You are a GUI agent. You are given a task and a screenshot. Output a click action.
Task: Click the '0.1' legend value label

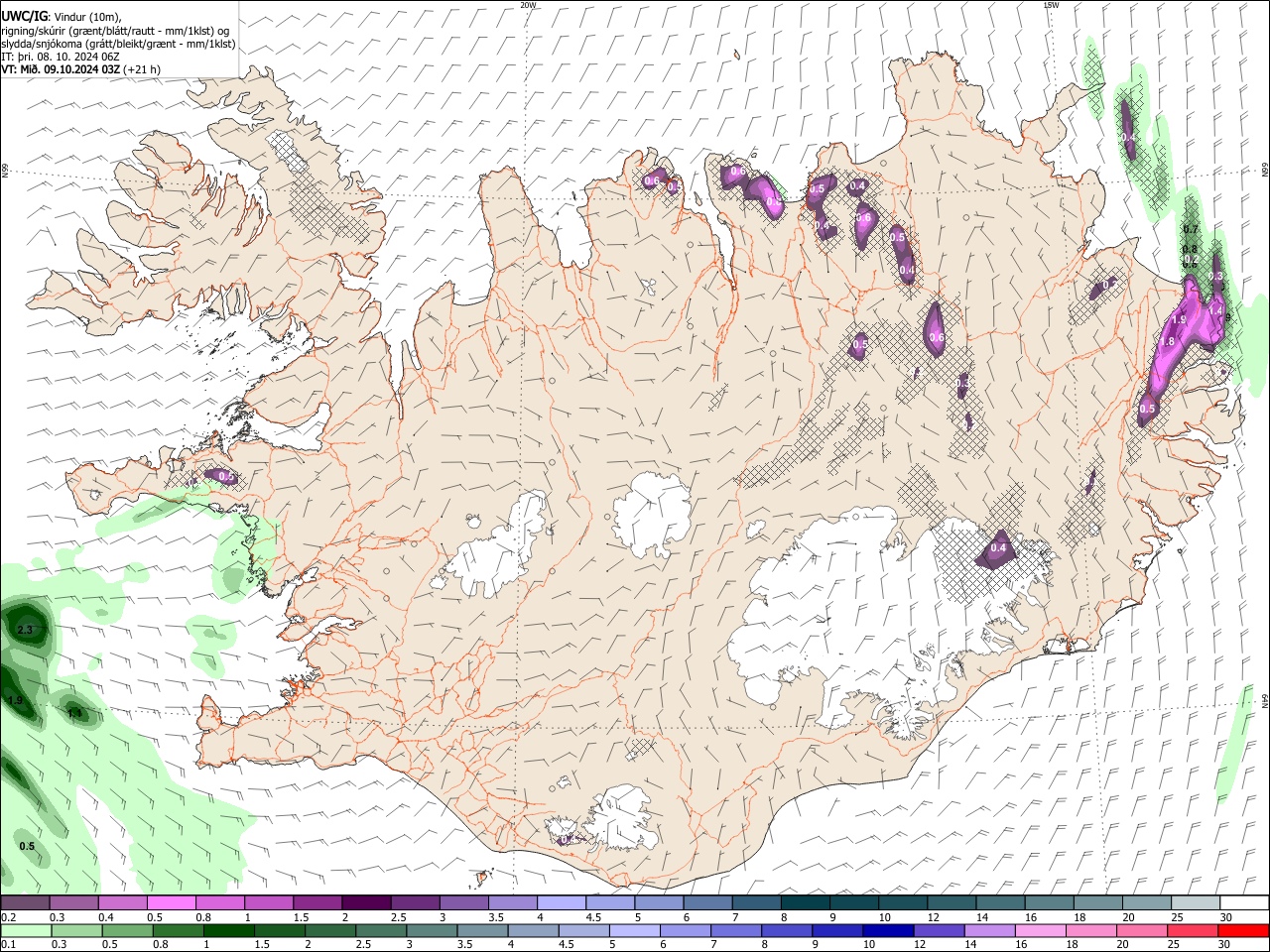pyautogui.click(x=7, y=945)
